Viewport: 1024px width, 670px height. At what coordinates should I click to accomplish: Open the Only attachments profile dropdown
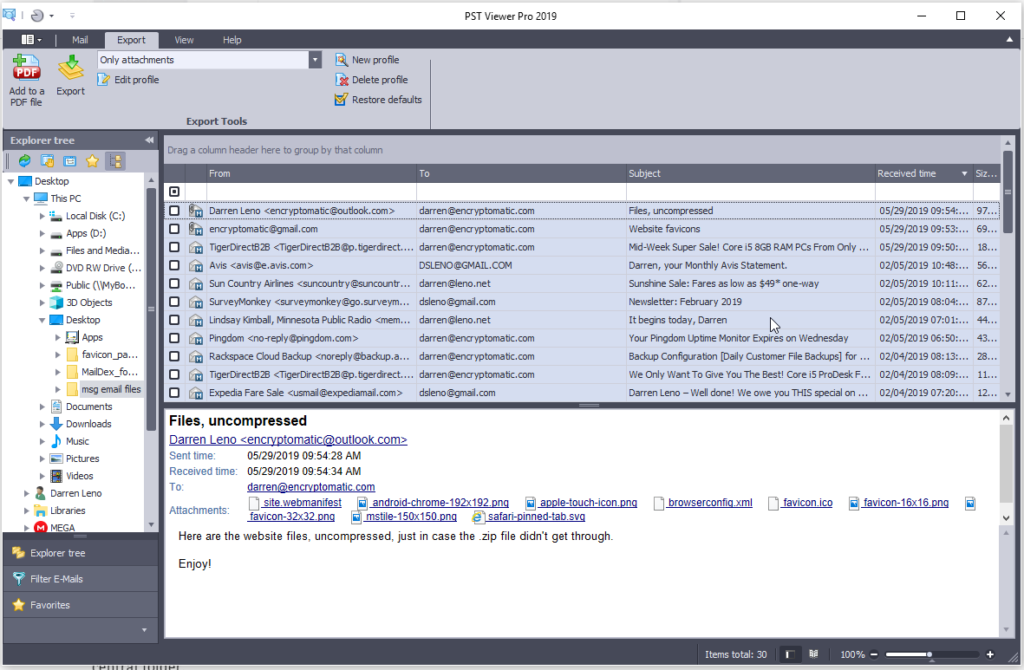(x=316, y=60)
